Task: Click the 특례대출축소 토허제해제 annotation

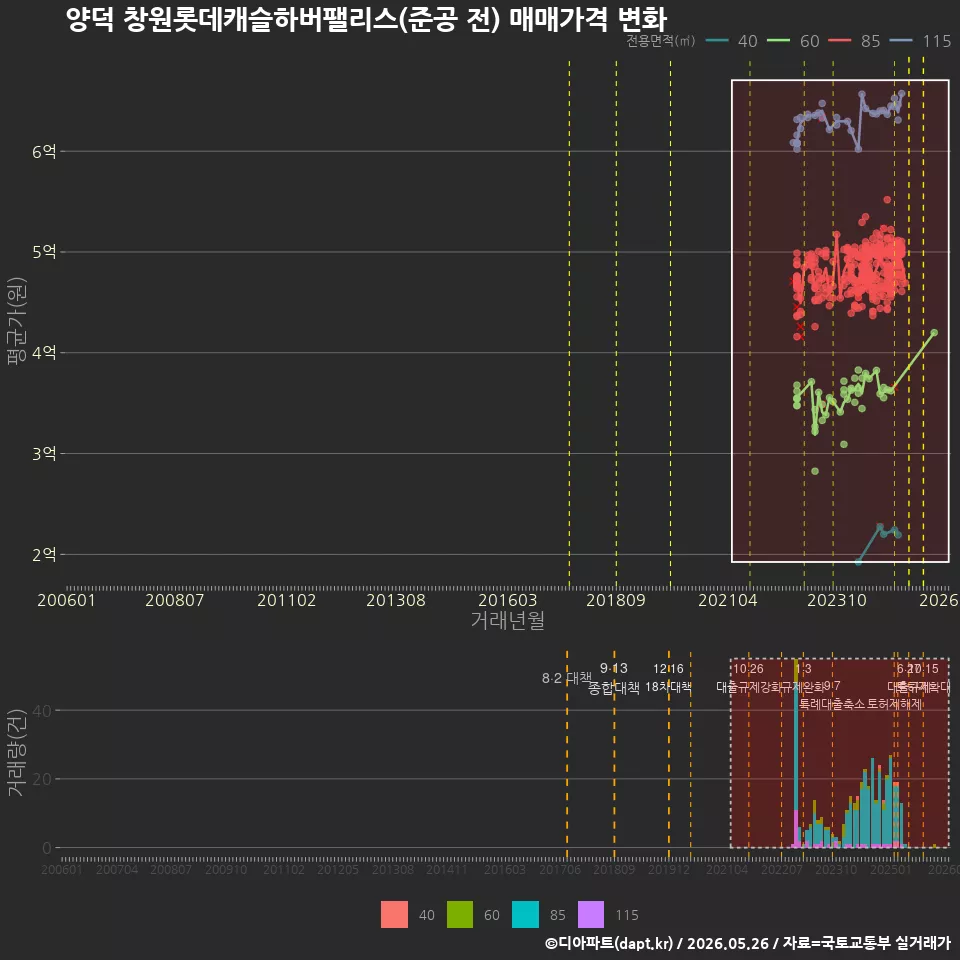Action: (861, 704)
